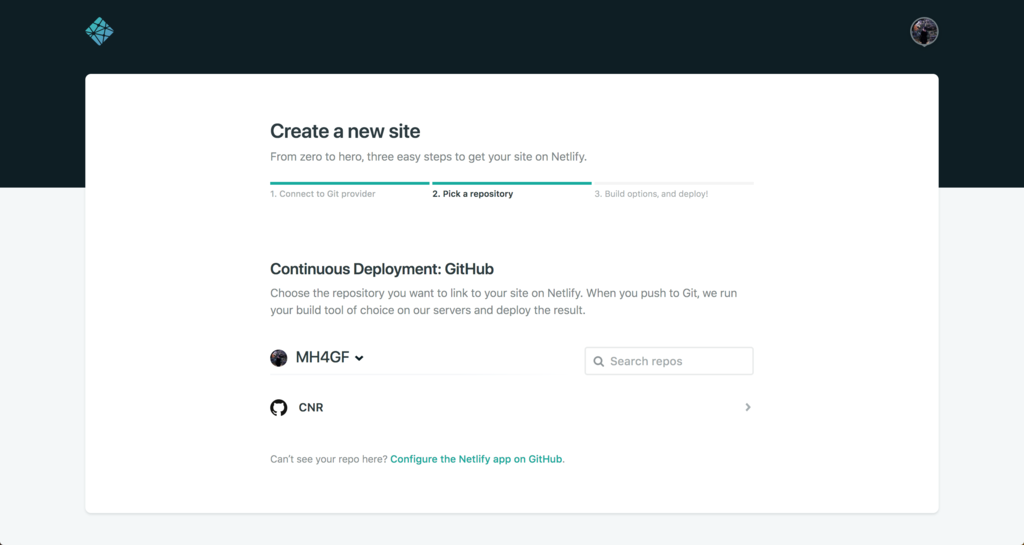Open the CNR repository row chevron
This screenshot has height=545, width=1024.
748,407
